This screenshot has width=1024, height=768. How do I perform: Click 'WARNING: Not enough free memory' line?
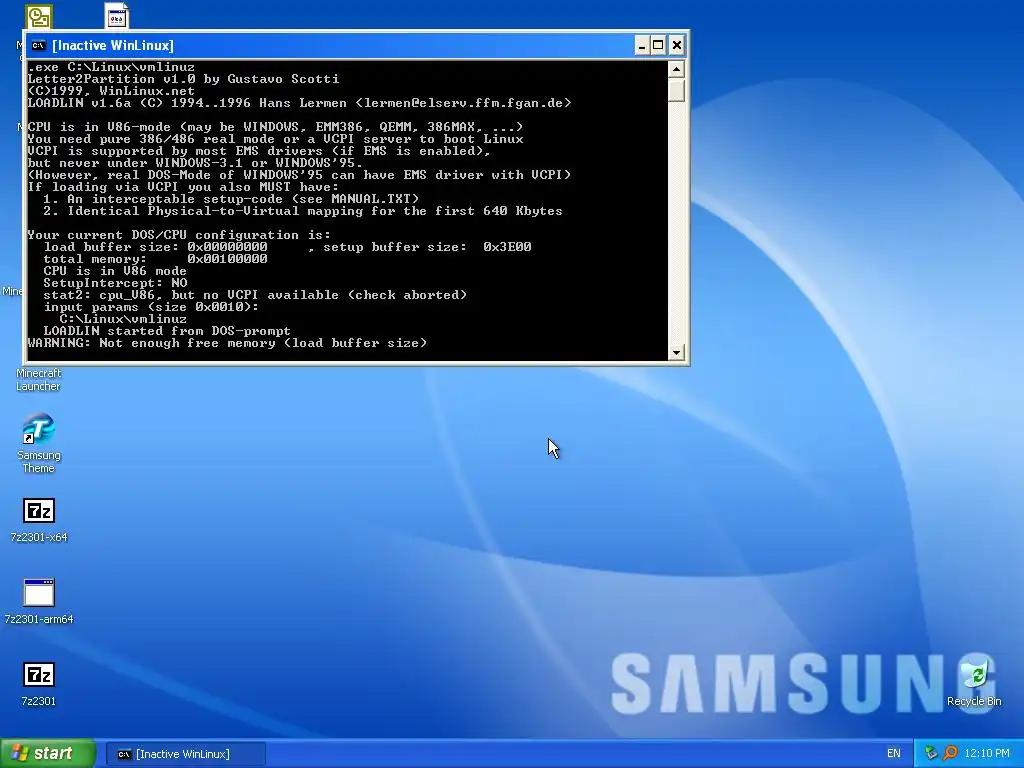tap(227, 343)
